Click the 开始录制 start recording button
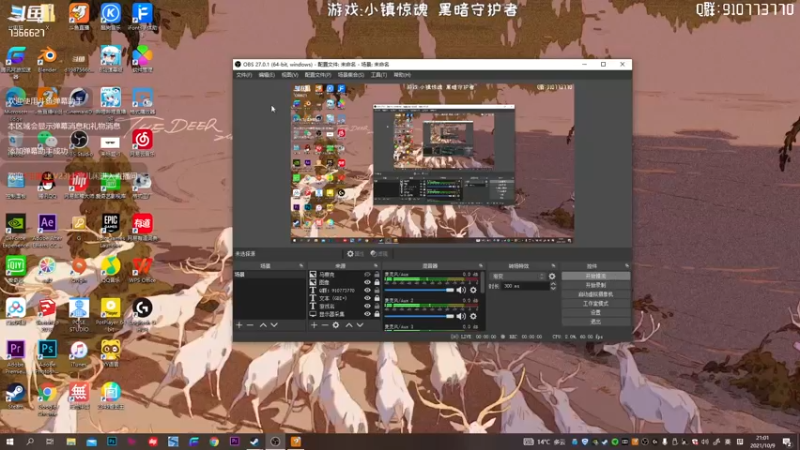 pos(596,285)
